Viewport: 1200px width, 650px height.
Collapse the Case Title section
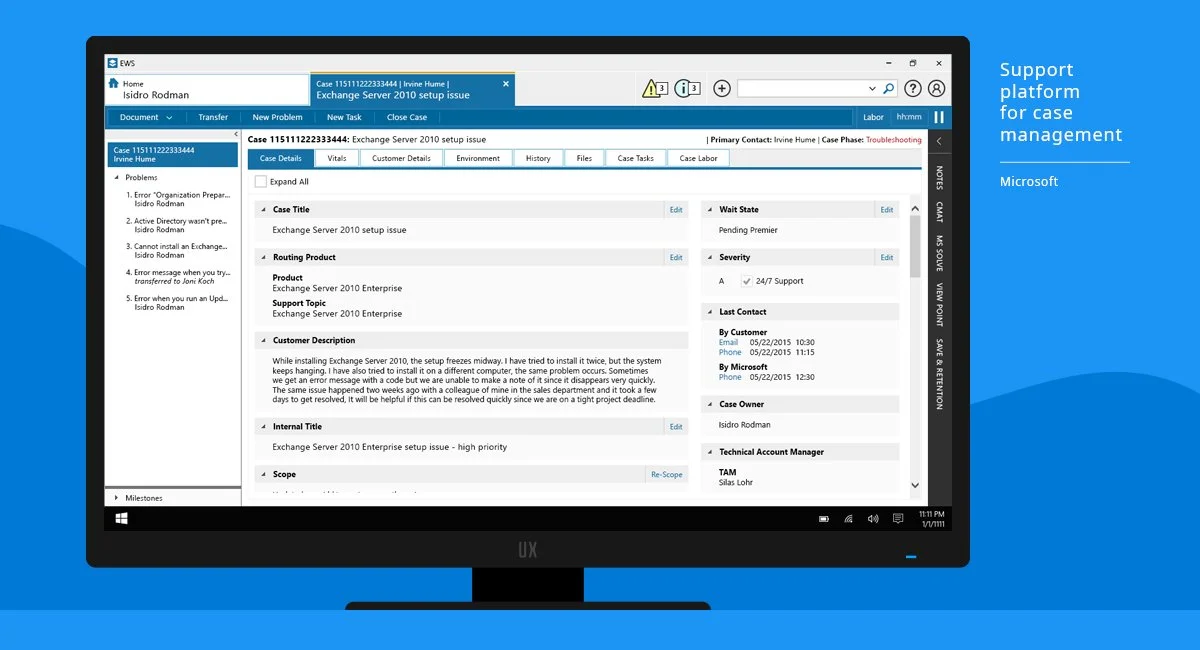[x=263, y=210]
